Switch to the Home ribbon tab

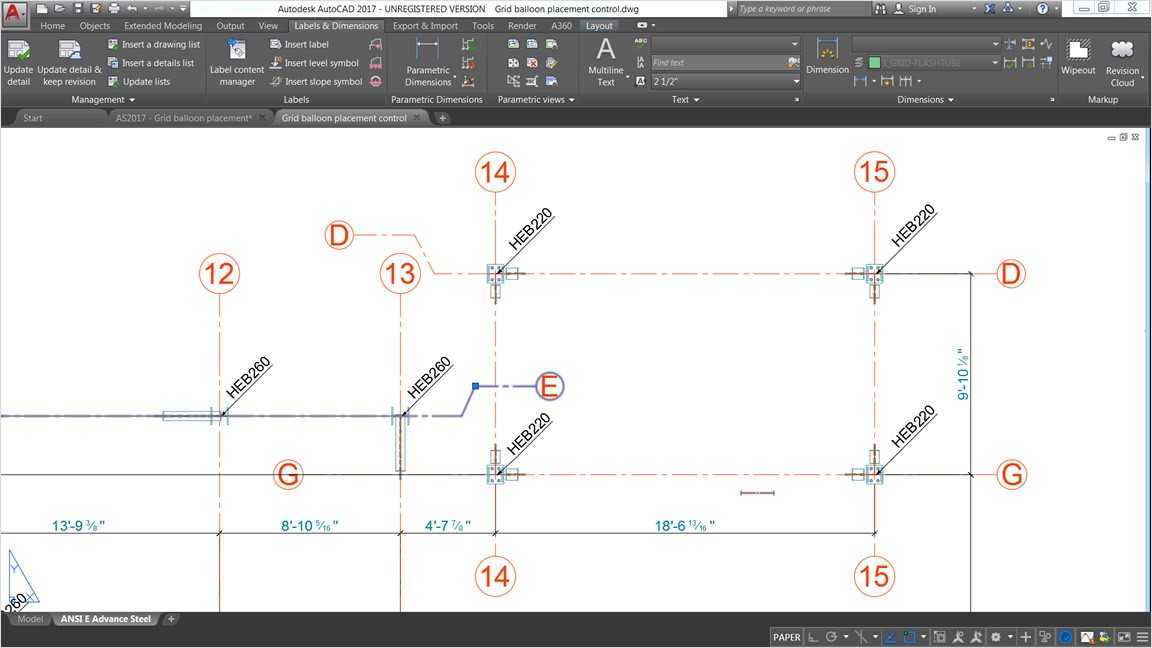click(52, 26)
